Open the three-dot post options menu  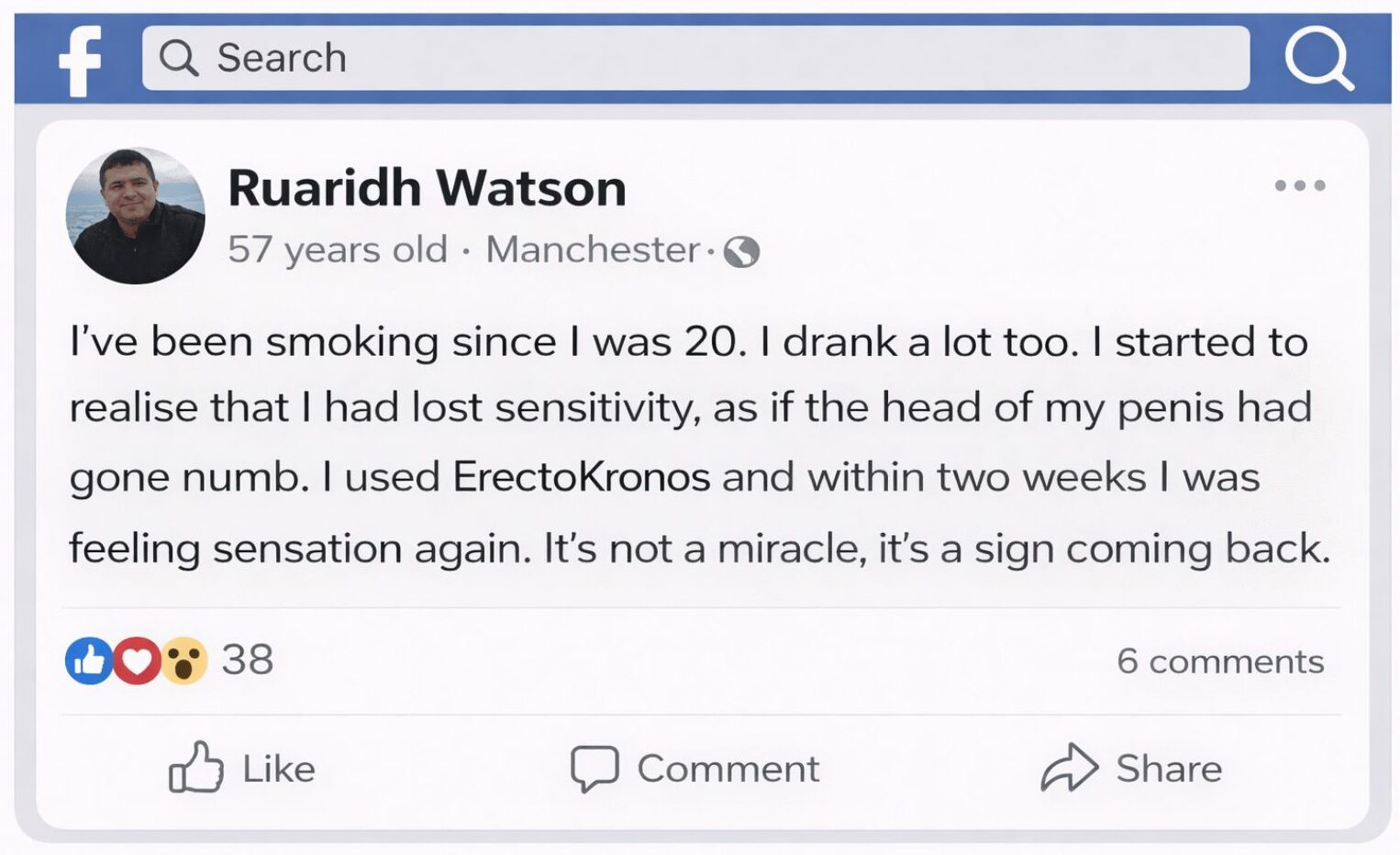click(1299, 185)
